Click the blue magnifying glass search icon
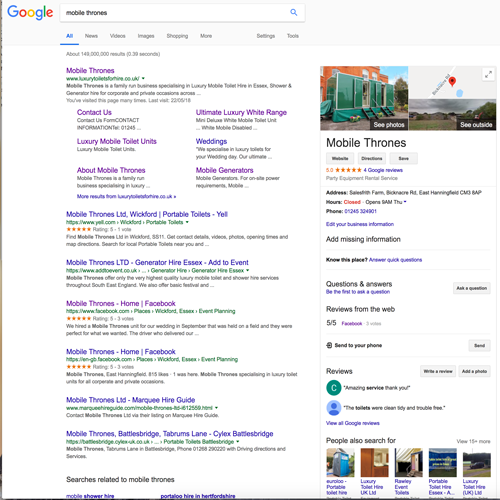Screen dimensions: 500x500 coord(293,12)
